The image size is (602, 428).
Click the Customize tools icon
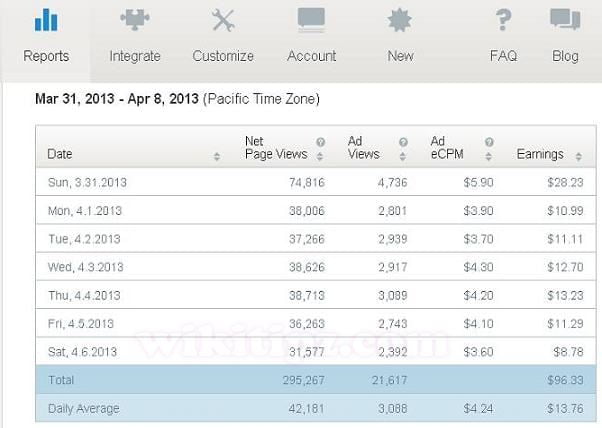pyautogui.click(x=223, y=20)
